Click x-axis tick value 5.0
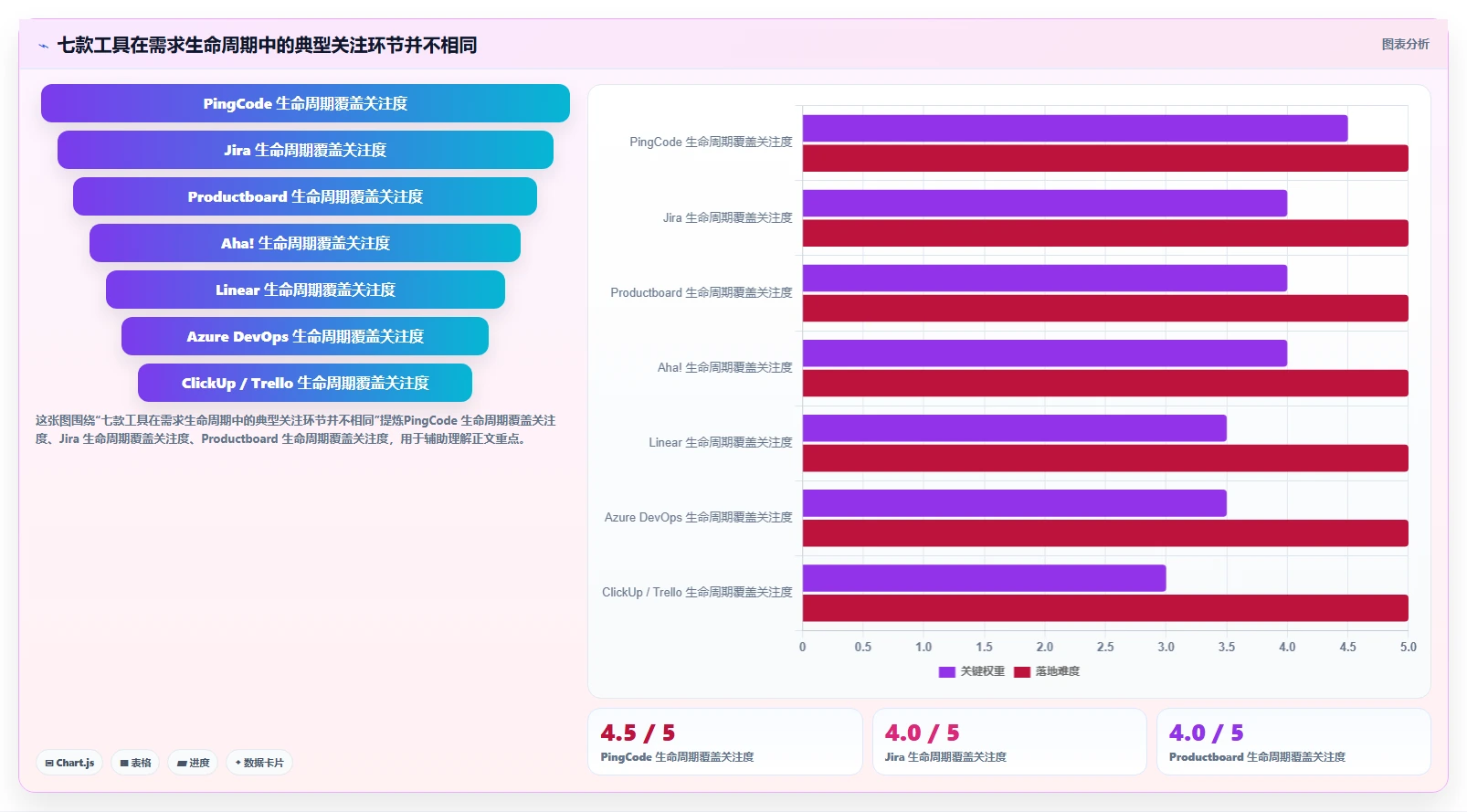Image resolution: width=1467 pixels, height=812 pixels. tap(1409, 647)
